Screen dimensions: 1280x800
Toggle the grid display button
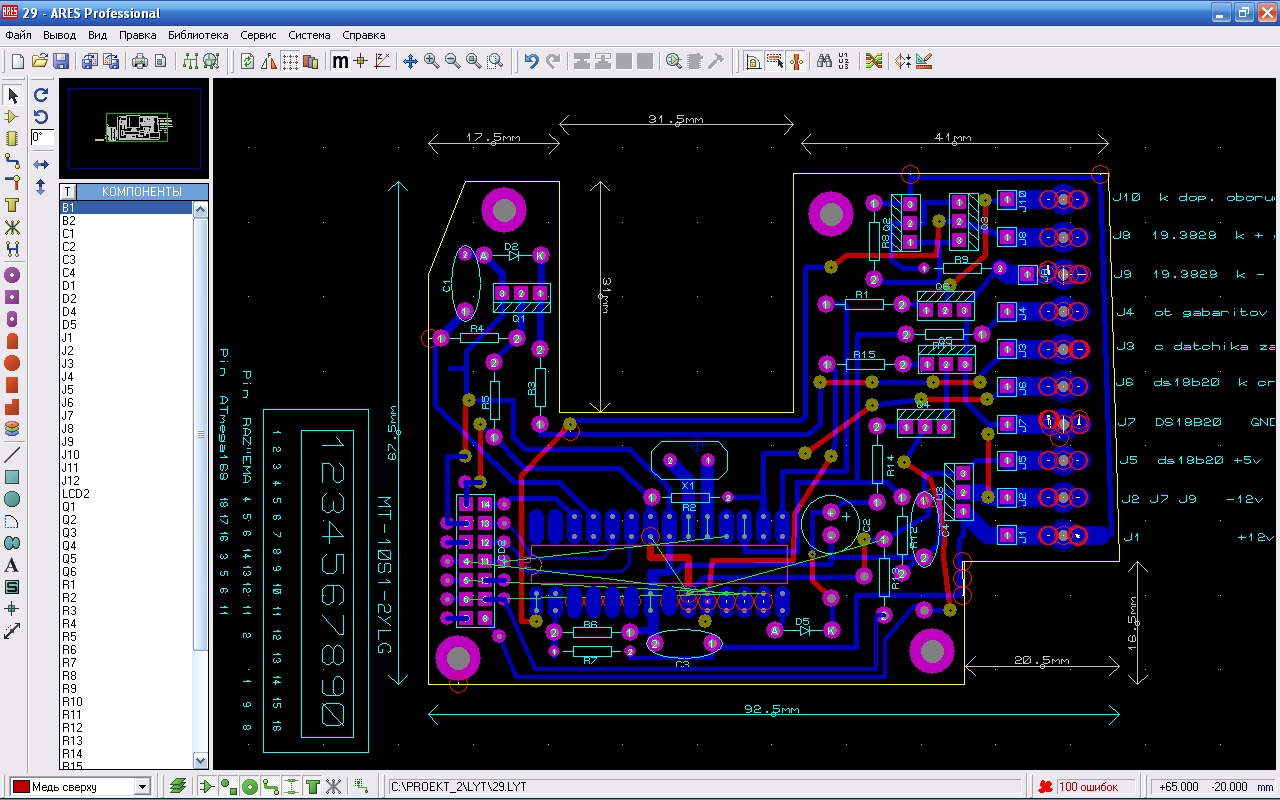click(x=289, y=62)
